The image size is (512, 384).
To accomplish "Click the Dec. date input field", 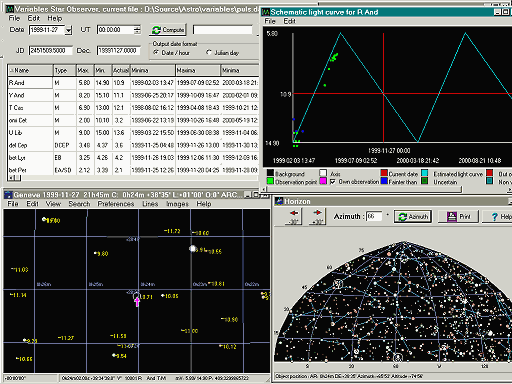I will coord(119,51).
